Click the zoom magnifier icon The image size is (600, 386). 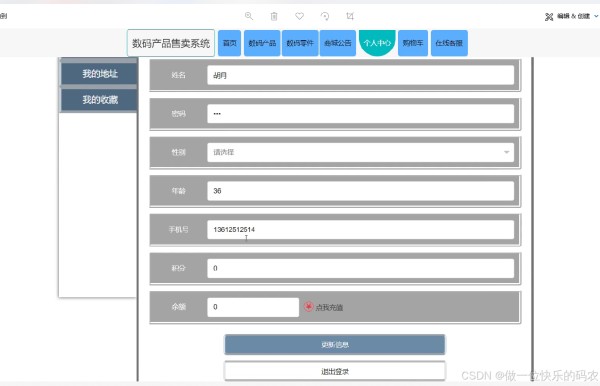point(249,16)
